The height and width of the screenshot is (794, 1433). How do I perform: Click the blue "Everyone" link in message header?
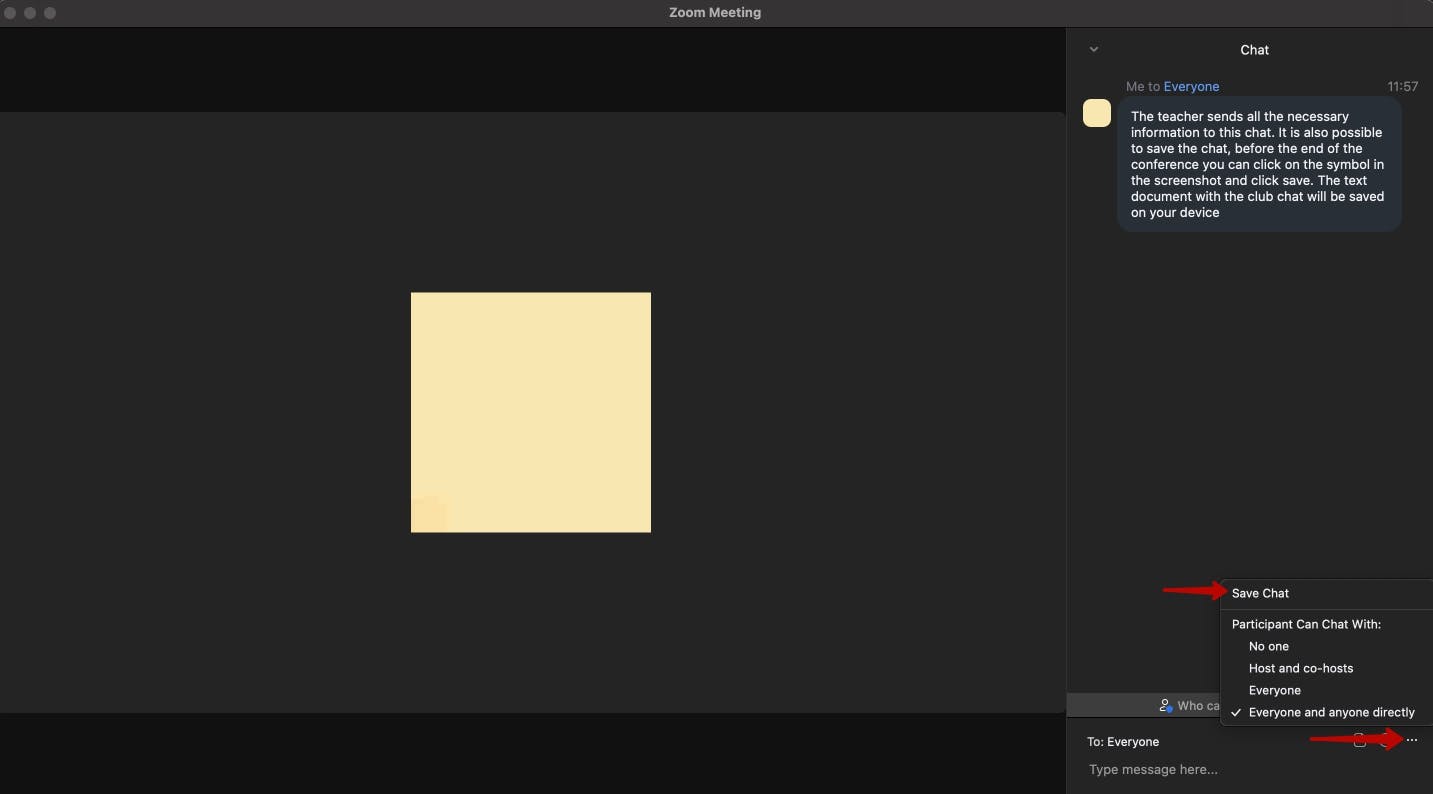click(1191, 86)
